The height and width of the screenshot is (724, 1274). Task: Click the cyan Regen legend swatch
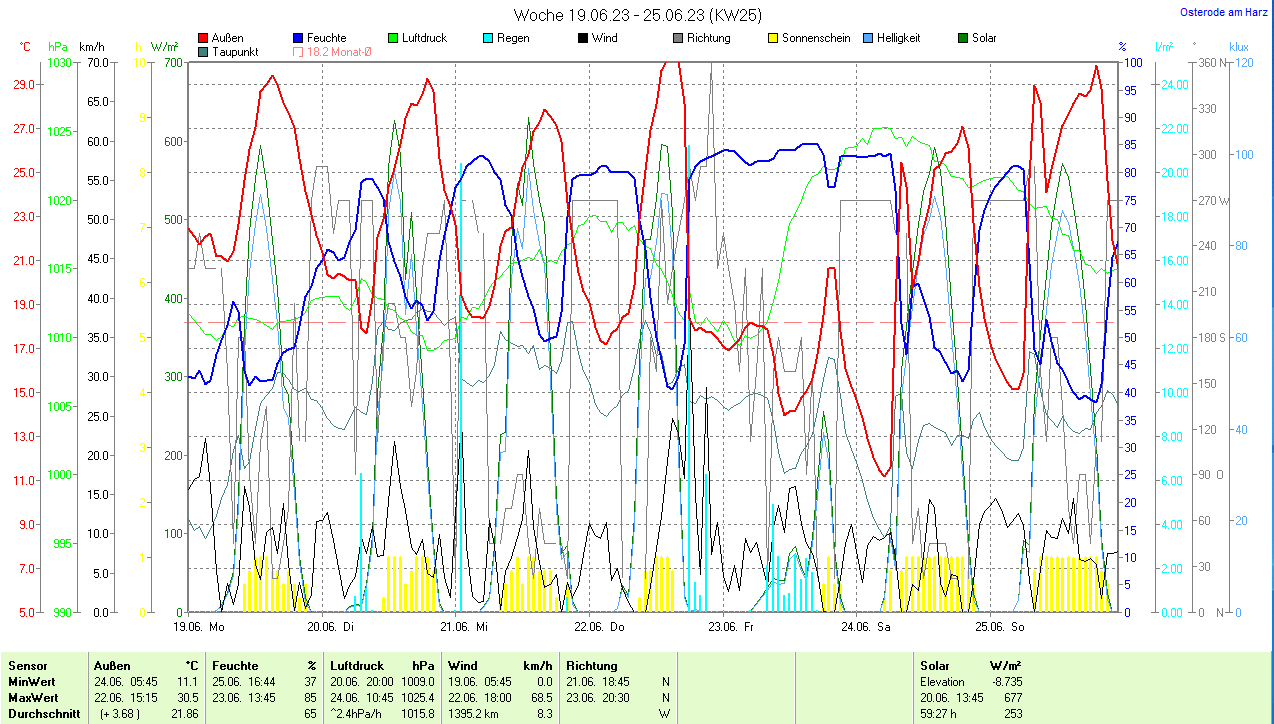488,38
